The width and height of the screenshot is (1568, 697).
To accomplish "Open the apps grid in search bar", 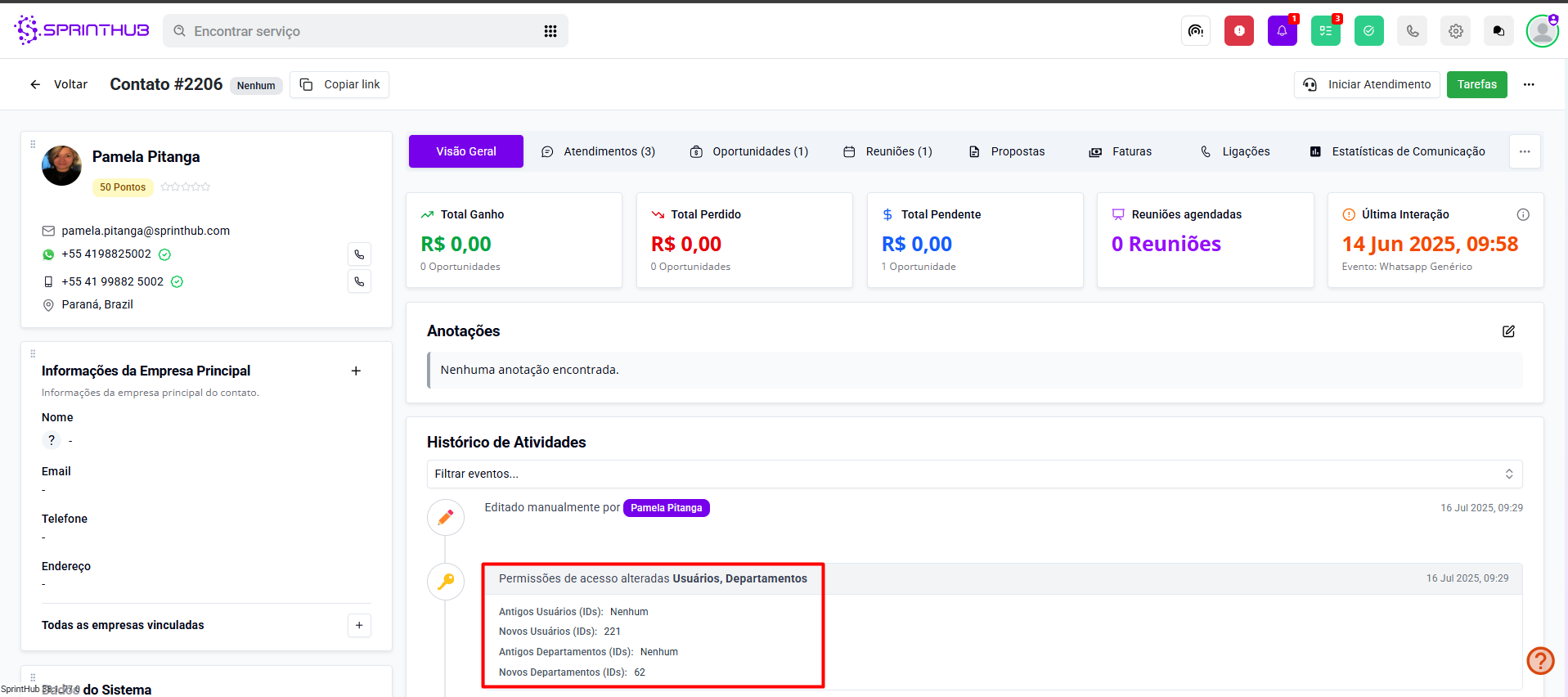I will (x=550, y=31).
